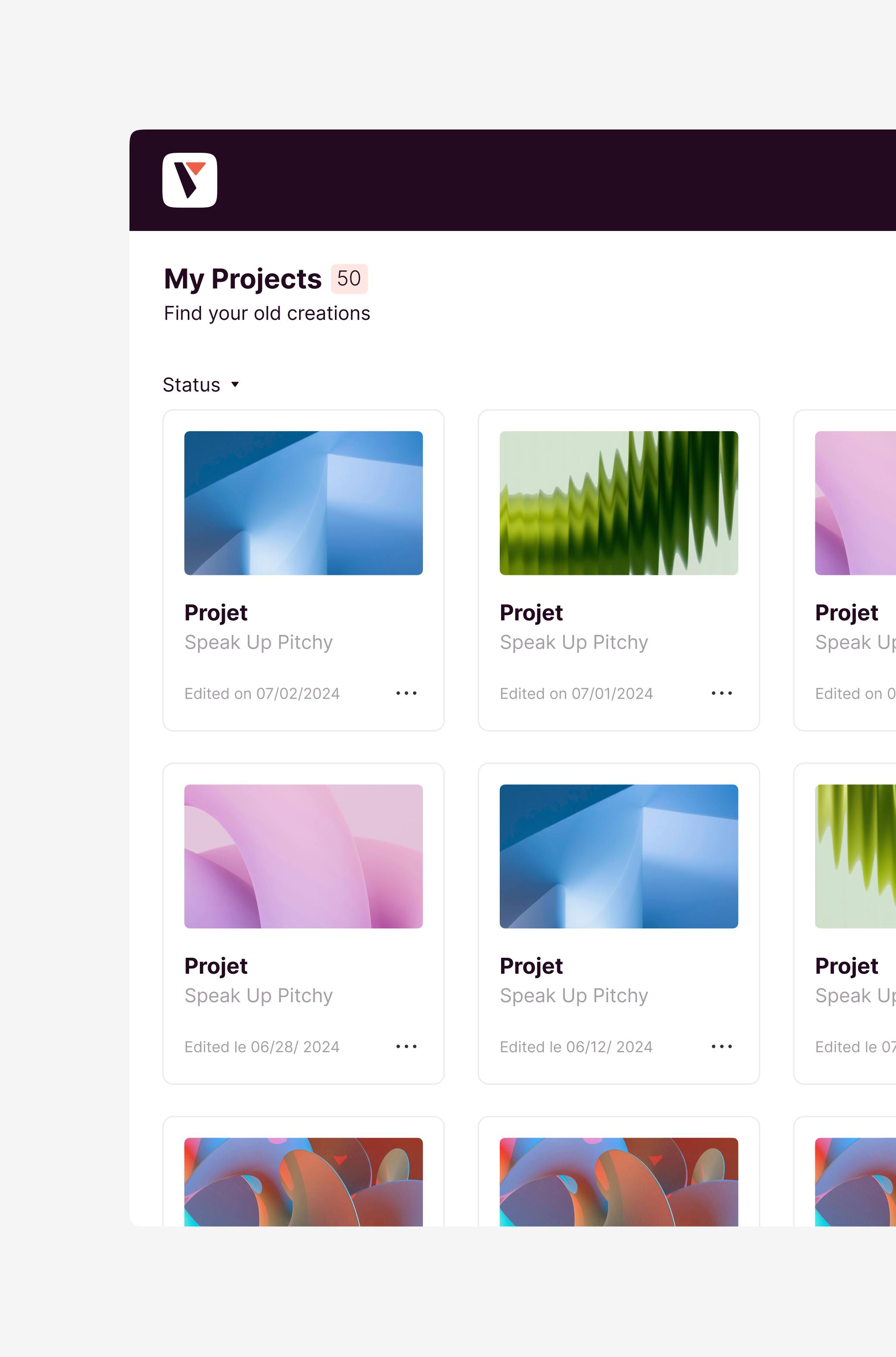Click the Projet title above the 07/02/2024 date

216,612
